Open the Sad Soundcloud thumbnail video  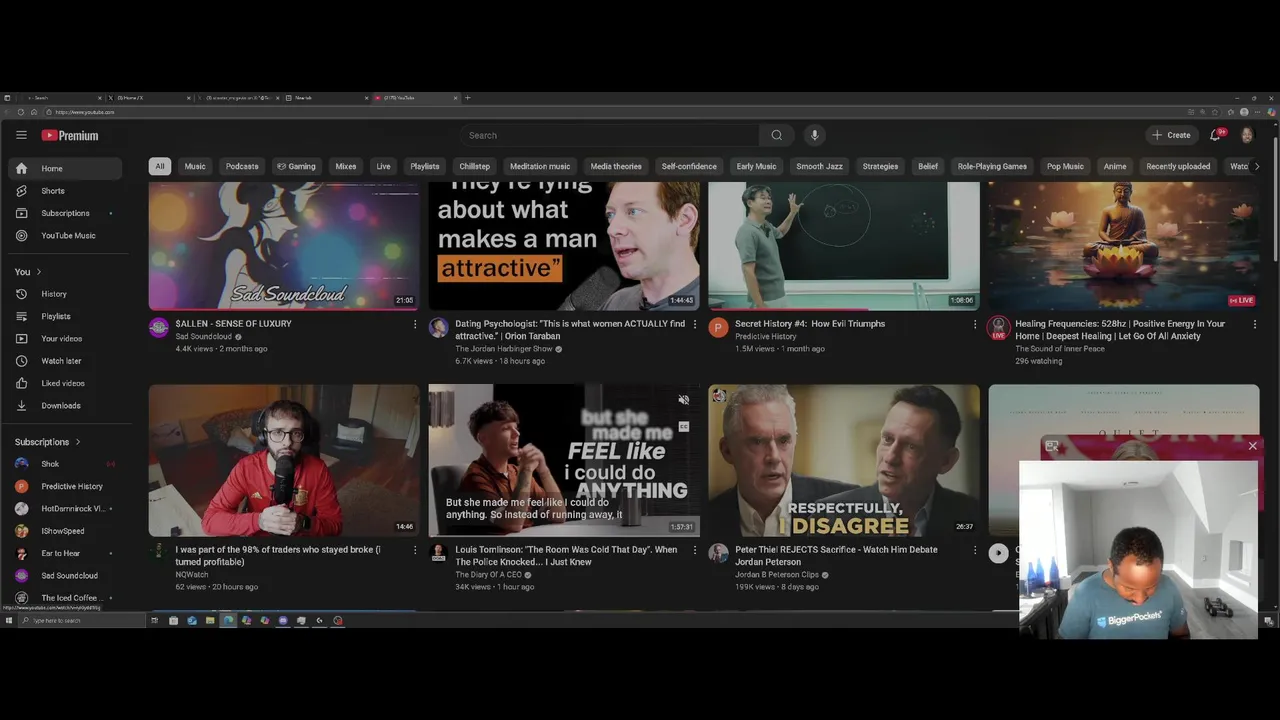pos(284,246)
